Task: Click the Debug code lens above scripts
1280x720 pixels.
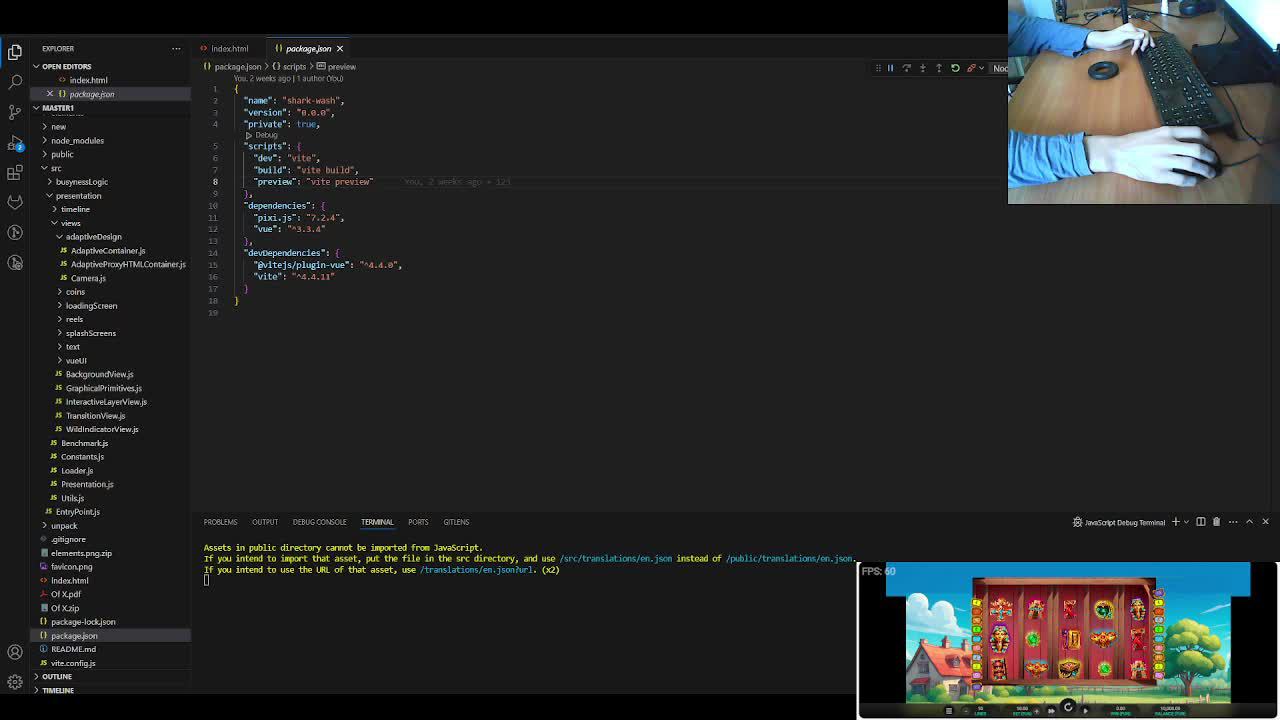Action: (x=261, y=135)
